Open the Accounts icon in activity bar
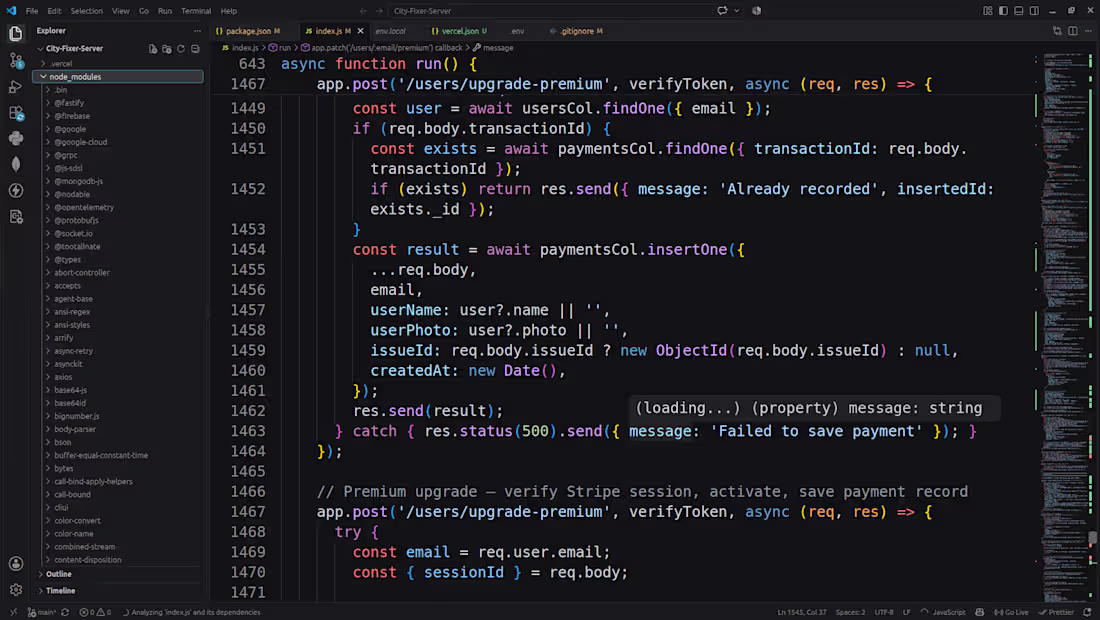 [15, 564]
